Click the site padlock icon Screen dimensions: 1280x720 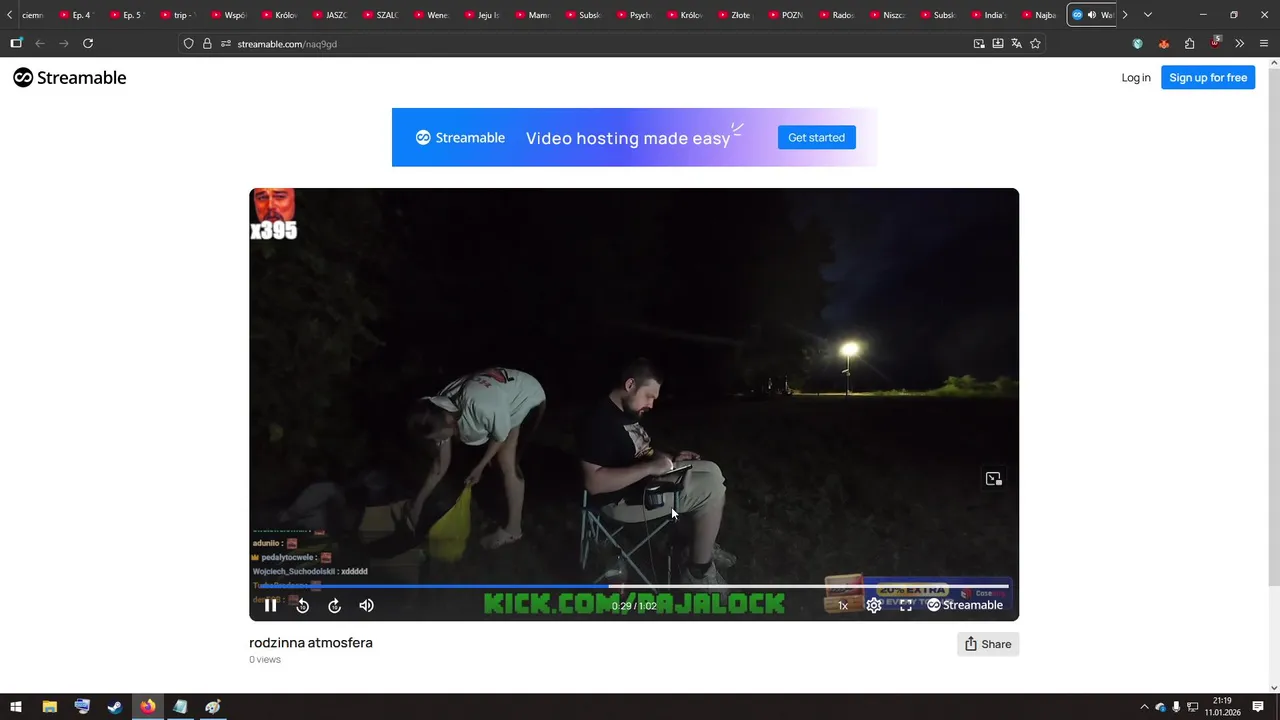pos(207,43)
